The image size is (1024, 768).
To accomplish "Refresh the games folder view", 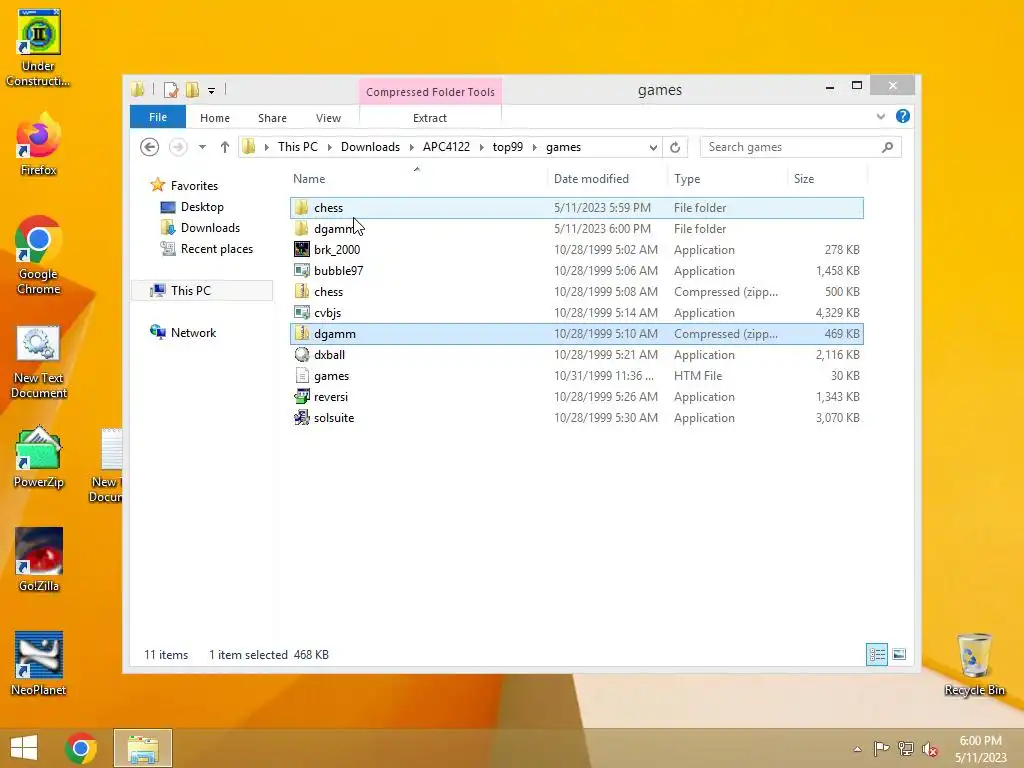I will click(x=675, y=147).
